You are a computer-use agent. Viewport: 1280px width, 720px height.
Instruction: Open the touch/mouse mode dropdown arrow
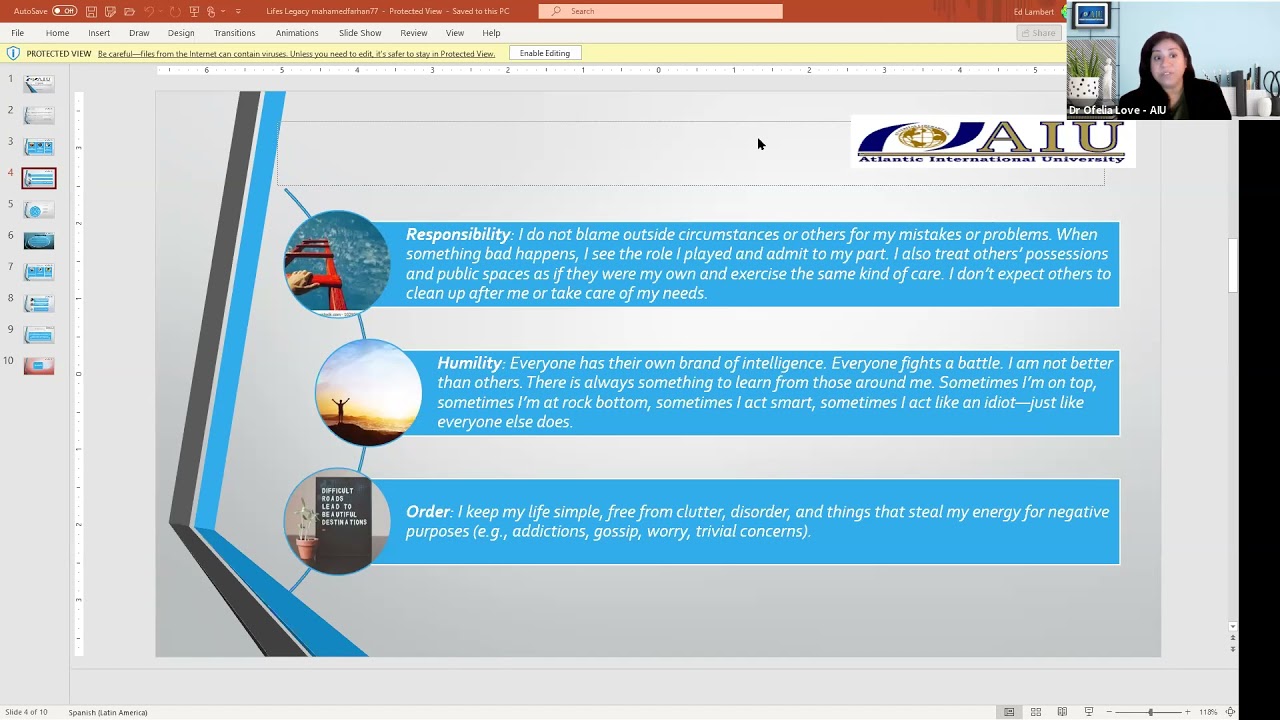[222, 11]
